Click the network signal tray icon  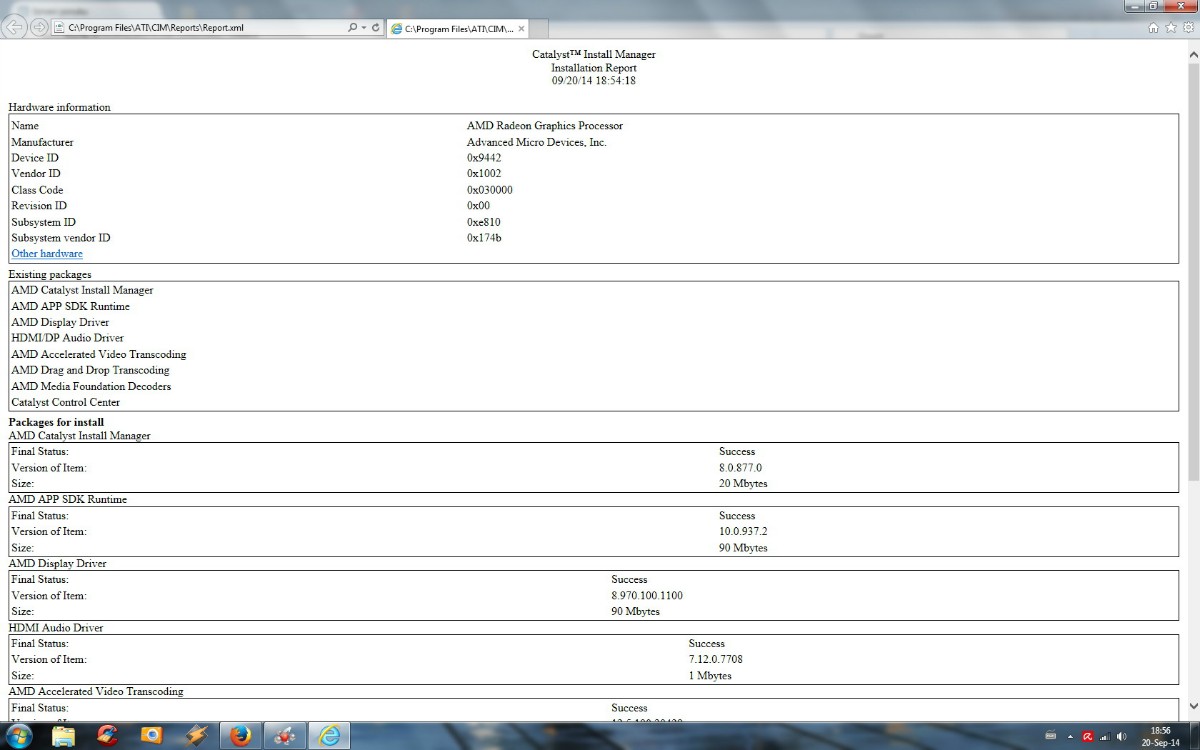click(1104, 737)
